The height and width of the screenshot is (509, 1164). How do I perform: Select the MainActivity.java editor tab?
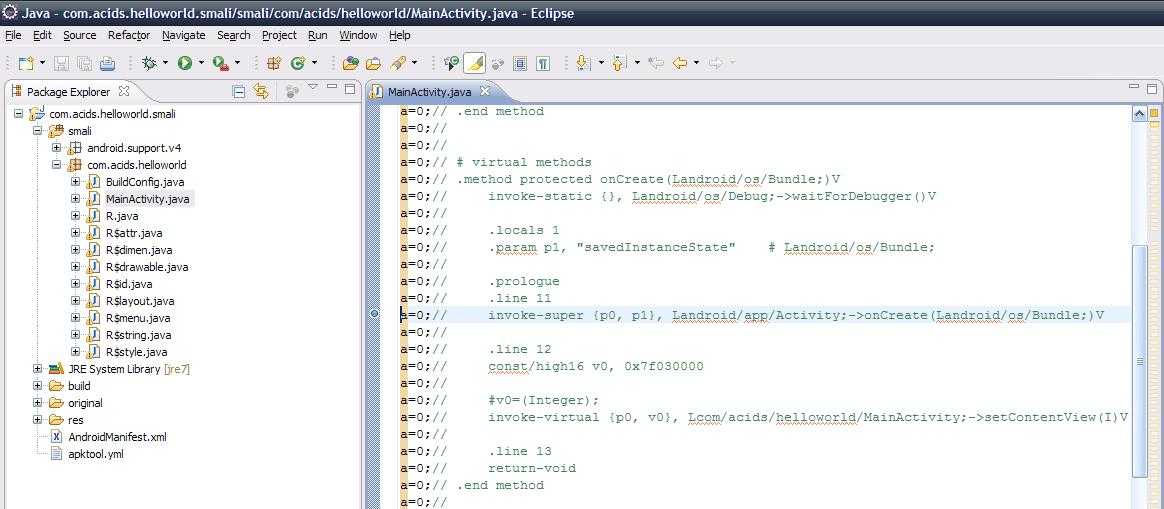point(430,92)
